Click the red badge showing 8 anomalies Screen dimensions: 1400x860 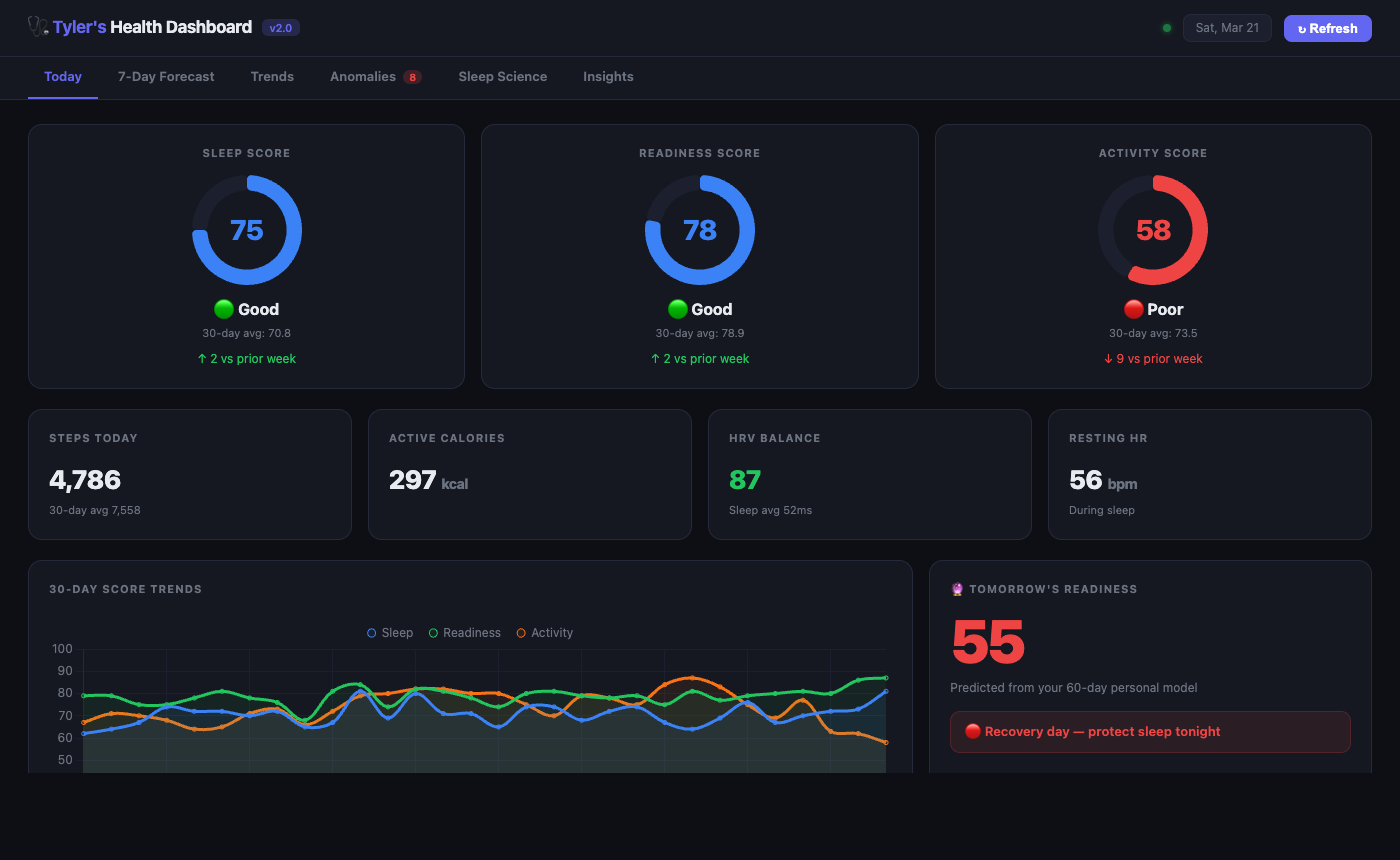click(411, 76)
